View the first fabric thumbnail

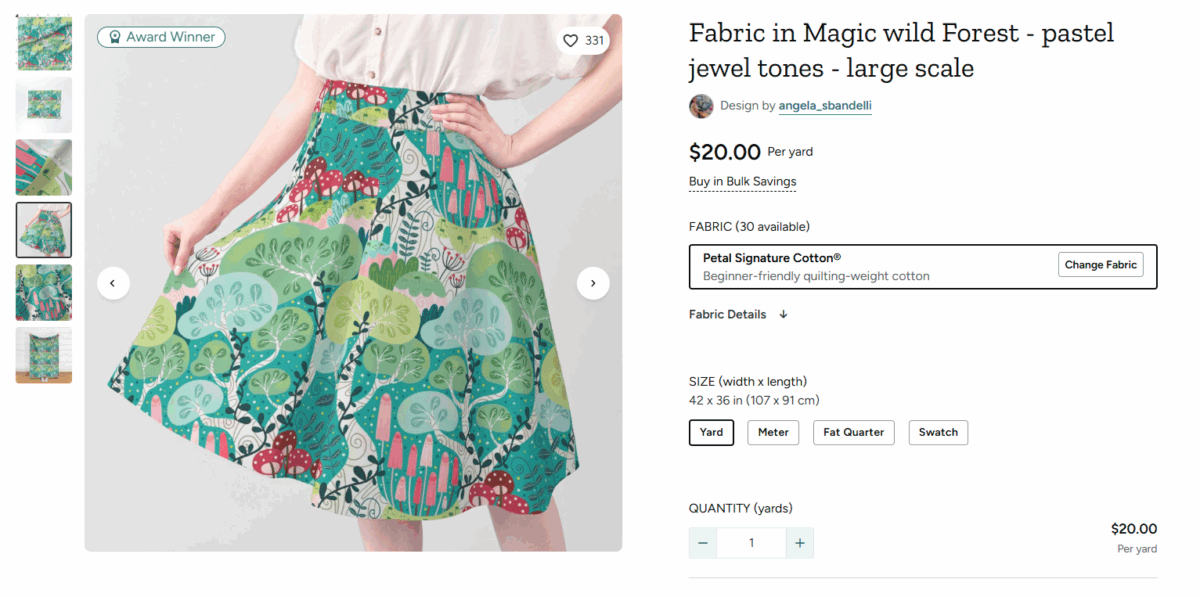pyautogui.click(x=44, y=43)
